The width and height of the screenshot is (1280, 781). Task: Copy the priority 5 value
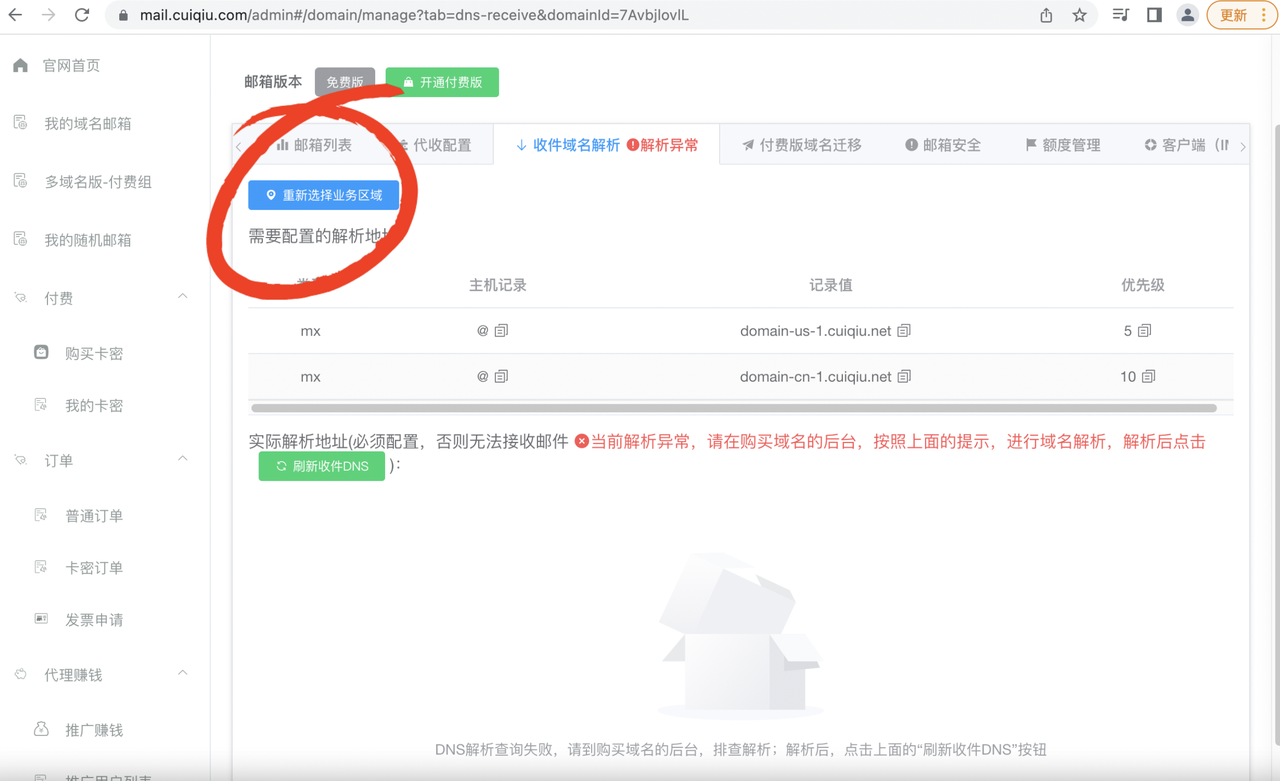(x=1145, y=331)
